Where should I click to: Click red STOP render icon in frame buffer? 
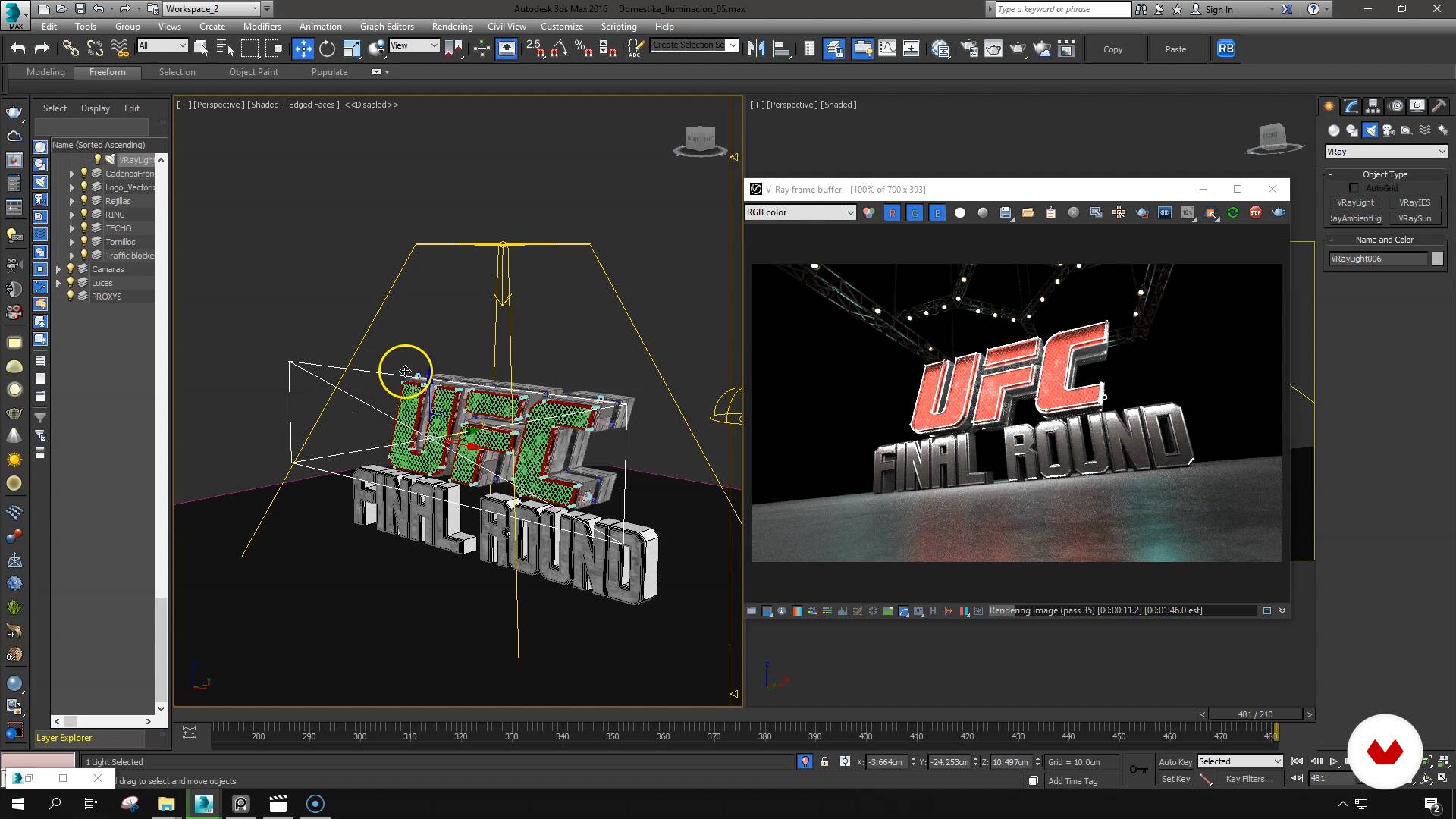coord(1256,212)
